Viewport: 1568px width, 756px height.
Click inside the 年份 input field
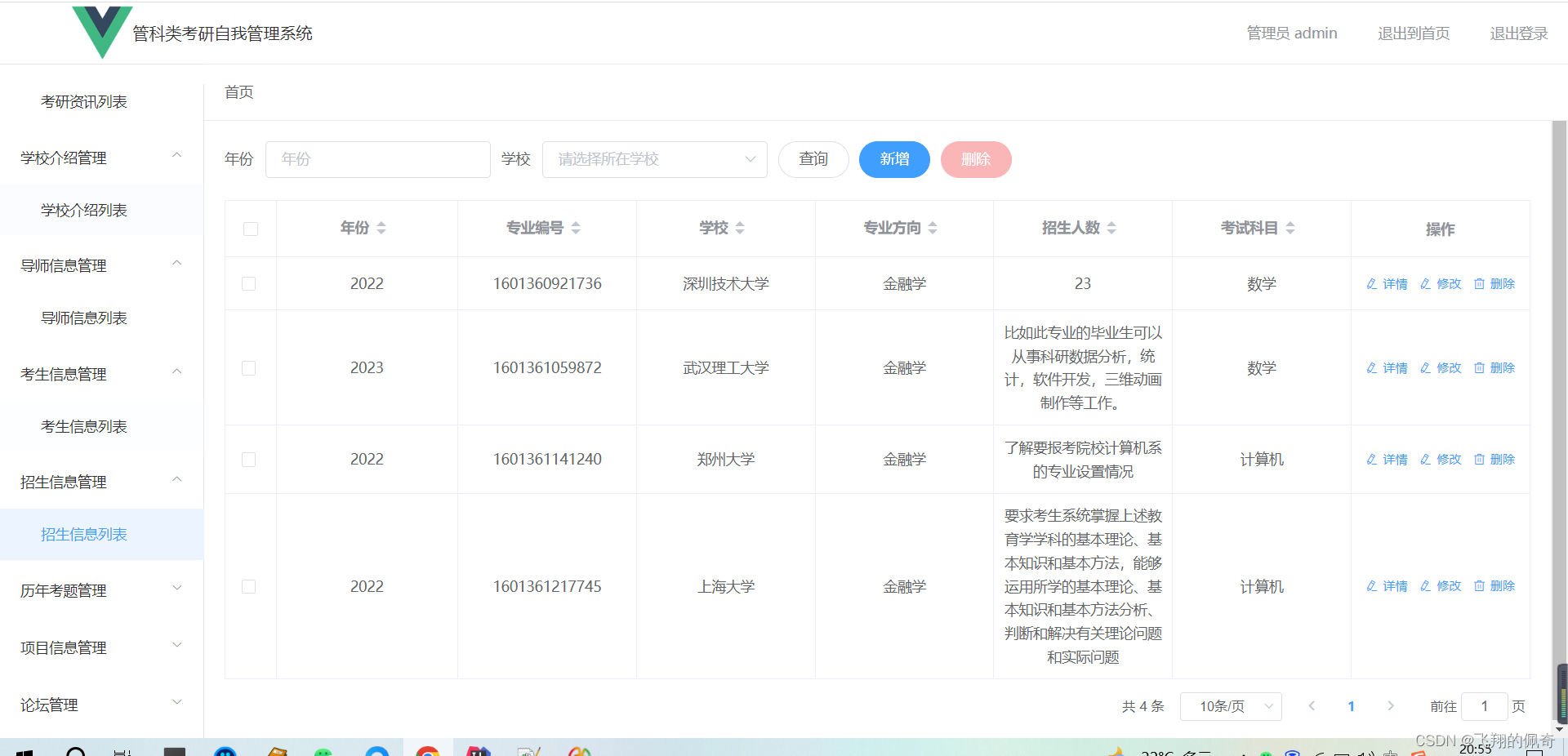pyautogui.click(x=377, y=159)
